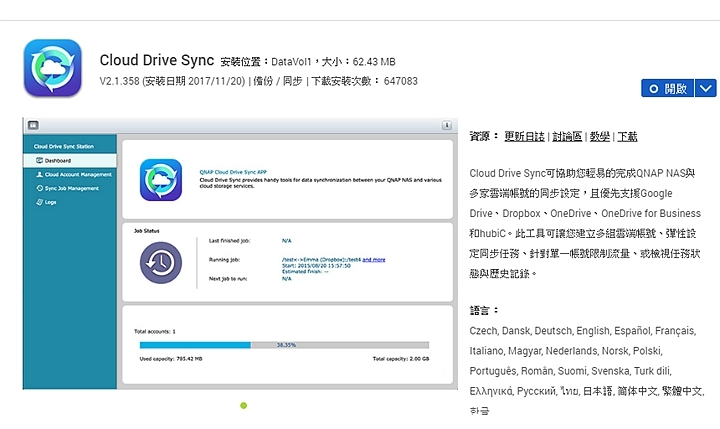Screen dimensions: 720x429
Task: Click the download count '647083'
Action: pyautogui.click(x=400, y=81)
